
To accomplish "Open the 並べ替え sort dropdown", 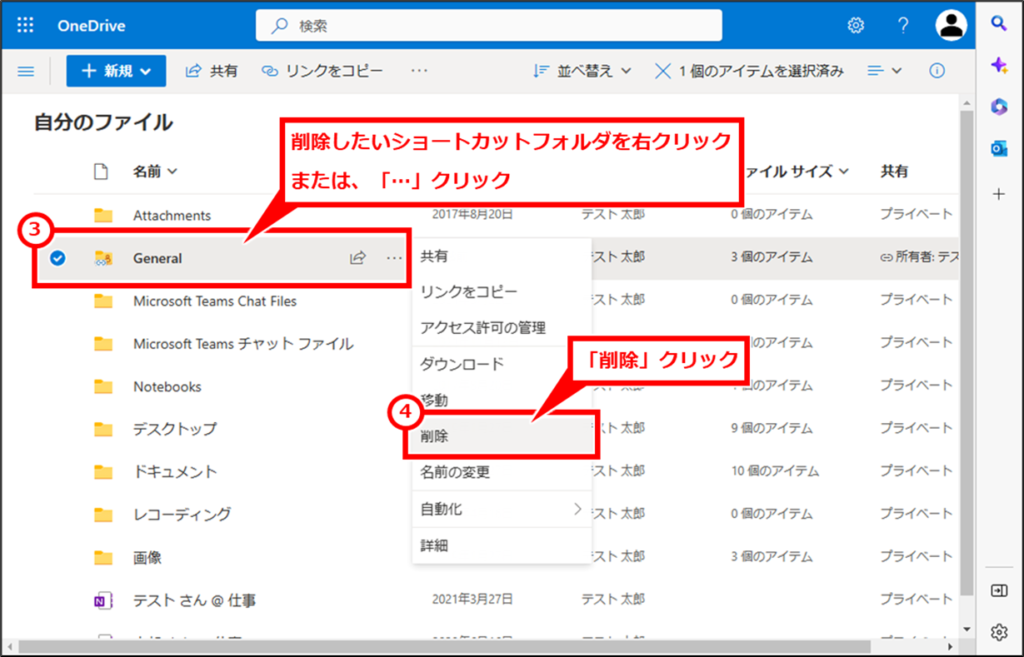I will pyautogui.click(x=582, y=71).
